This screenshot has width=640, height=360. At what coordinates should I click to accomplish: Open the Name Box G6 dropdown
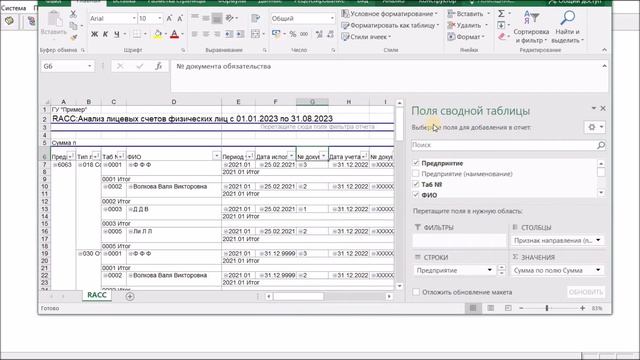(89, 66)
